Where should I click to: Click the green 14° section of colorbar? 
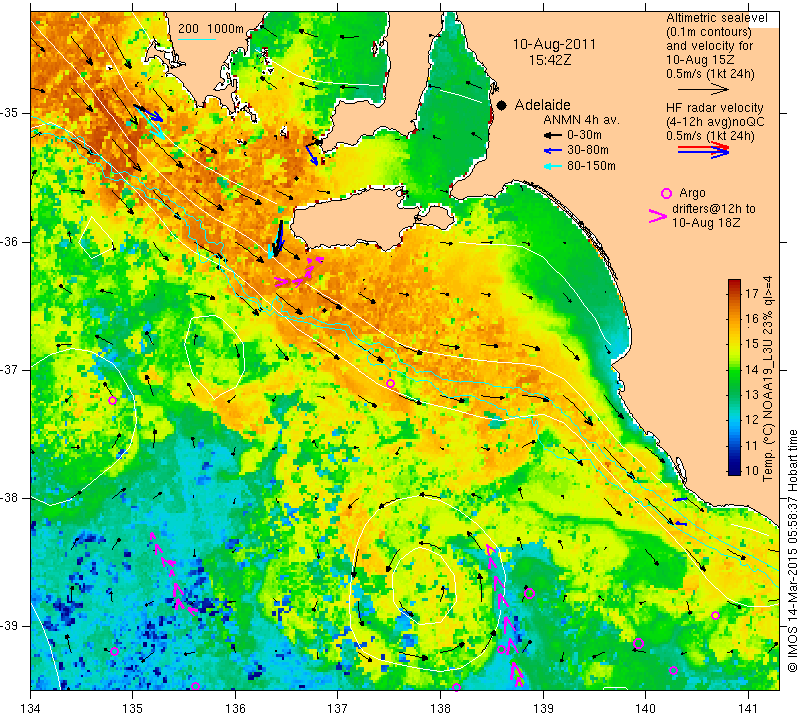[734, 370]
